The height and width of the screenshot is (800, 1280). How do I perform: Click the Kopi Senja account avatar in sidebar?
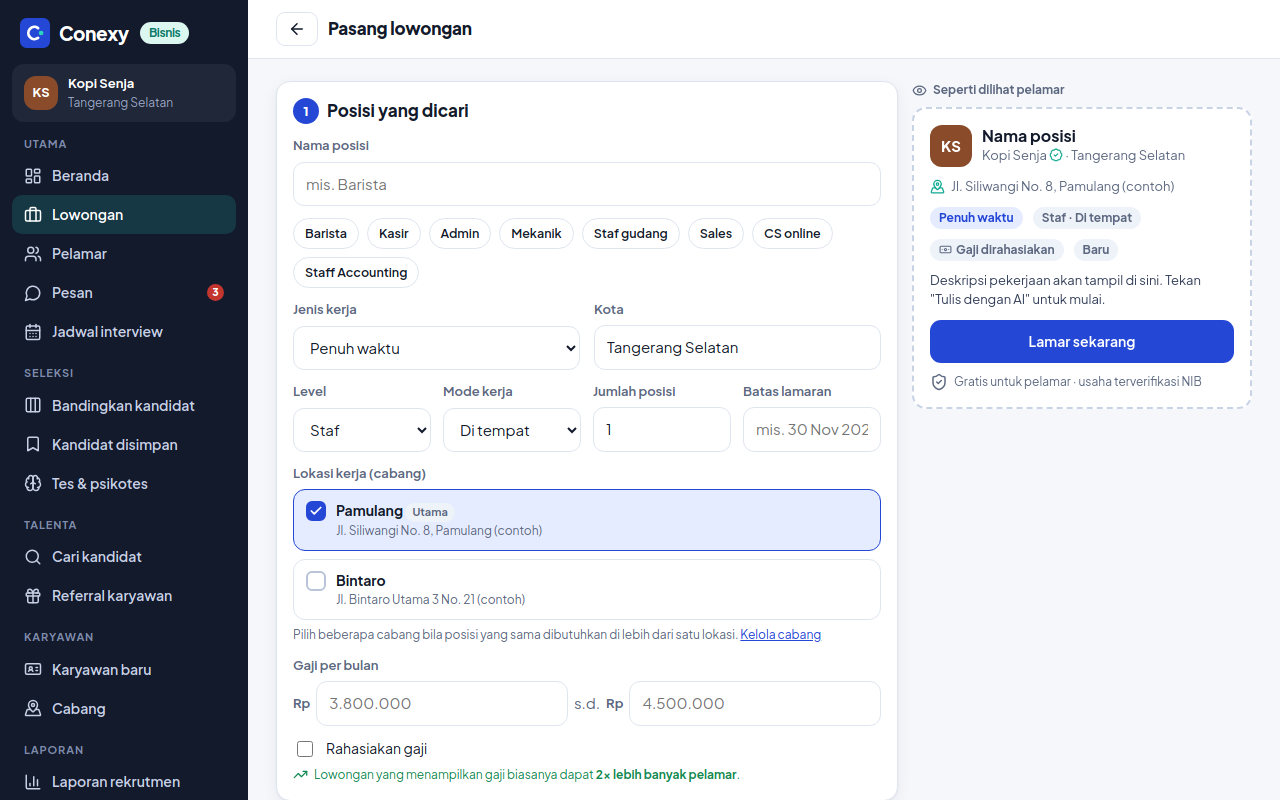pos(41,93)
